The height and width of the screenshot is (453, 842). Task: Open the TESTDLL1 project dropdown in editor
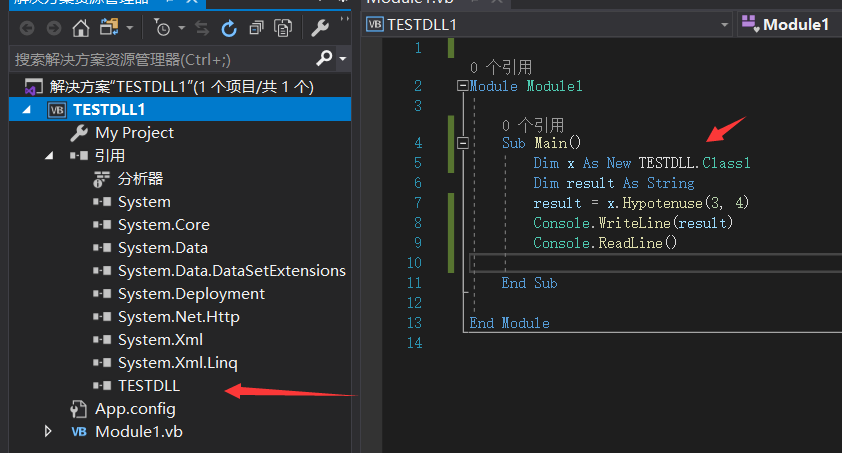tap(724, 24)
